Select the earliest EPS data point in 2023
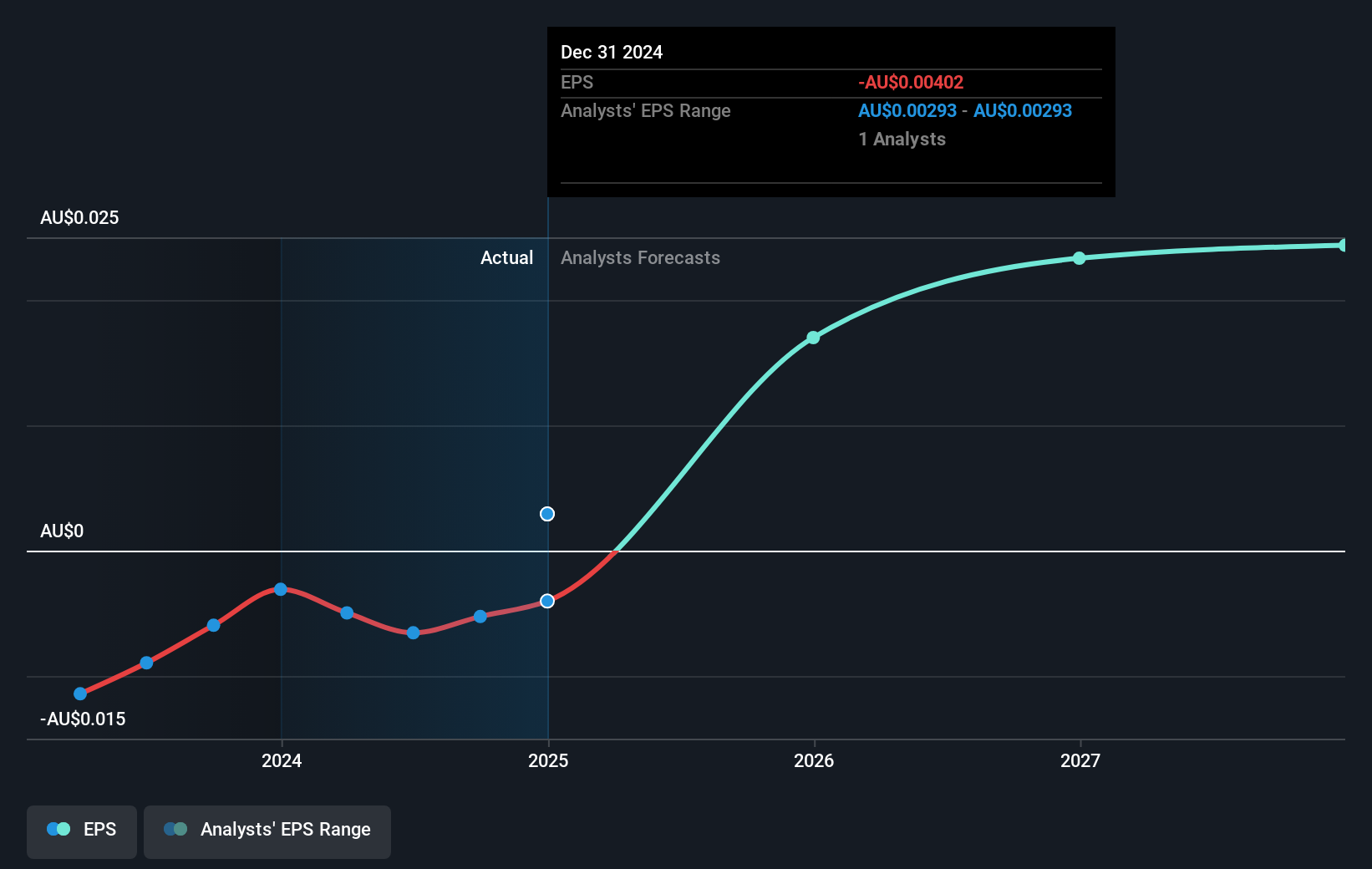The image size is (1372, 869). (x=80, y=694)
